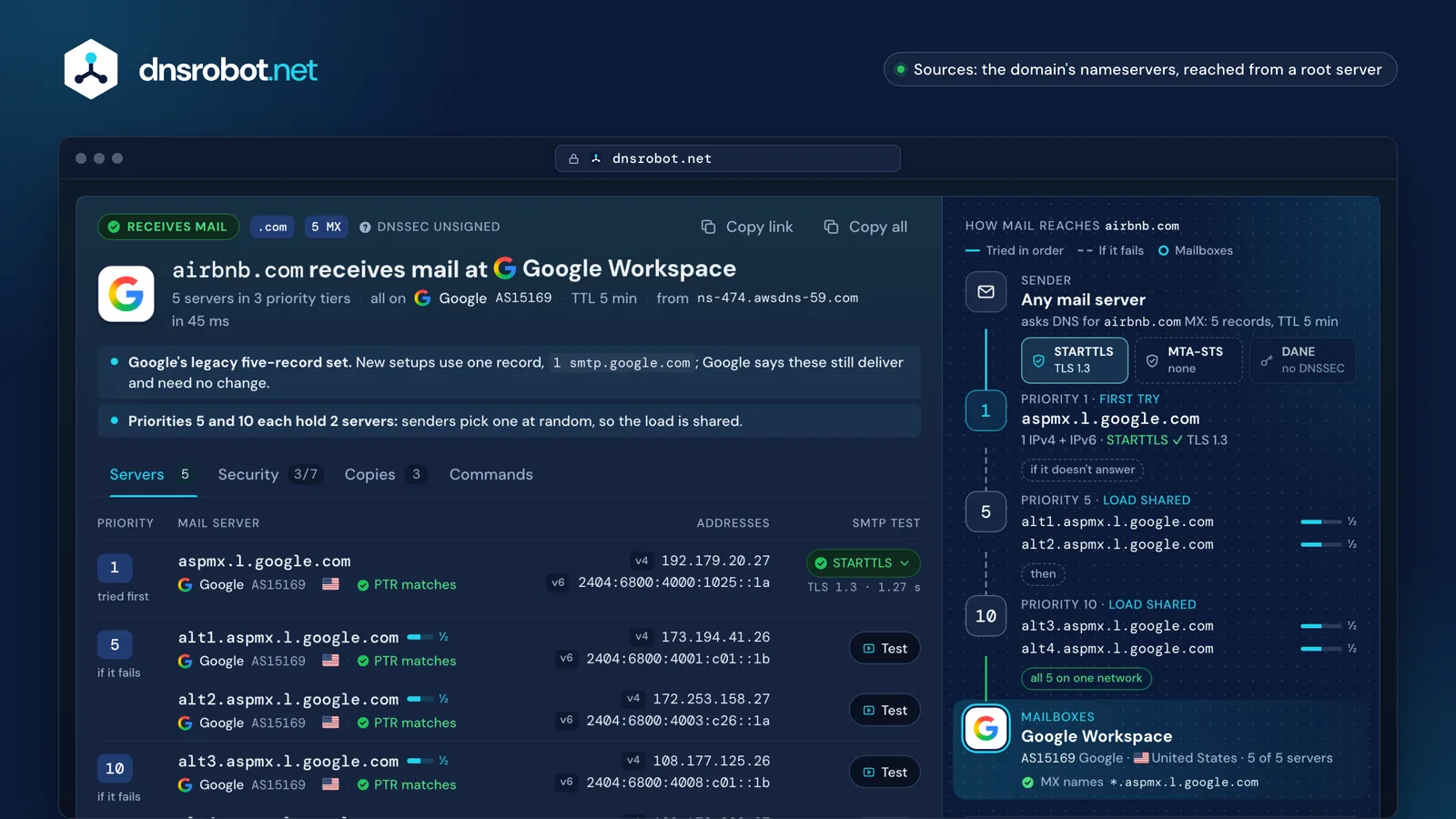Image resolution: width=1456 pixels, height=819 pixels.
Task: Click the IPv4 address 192.179.20.27
Action: (x=715, y=561)
